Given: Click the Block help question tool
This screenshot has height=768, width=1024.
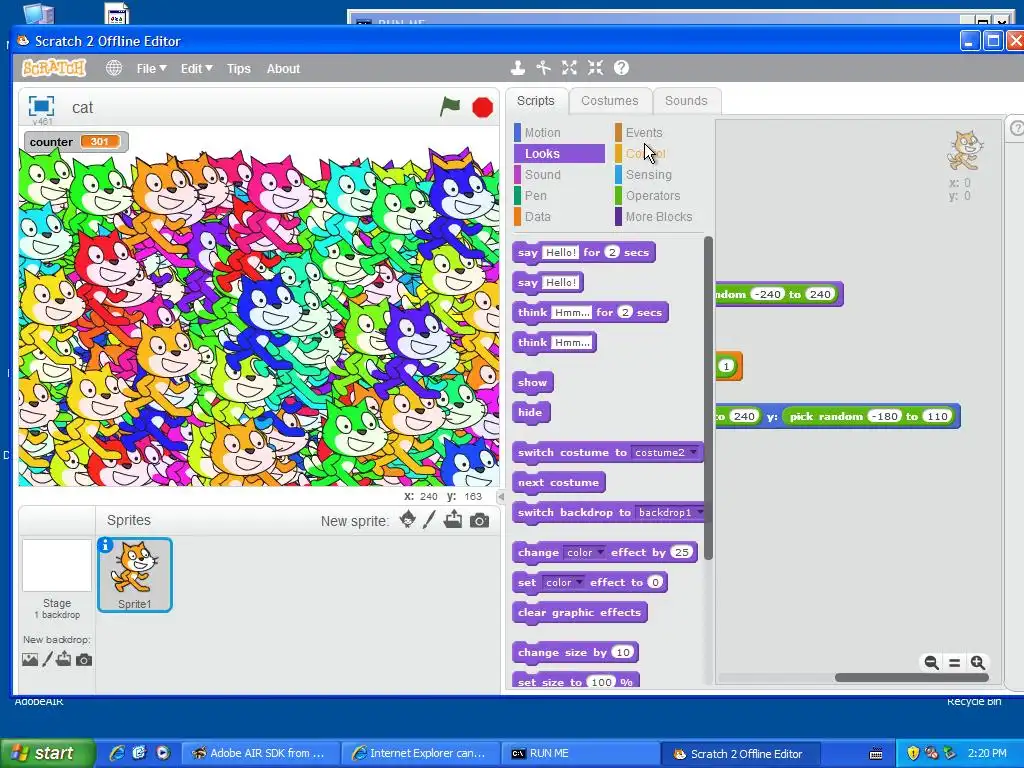Looking at the screenshot, I should tap(622, 68).
